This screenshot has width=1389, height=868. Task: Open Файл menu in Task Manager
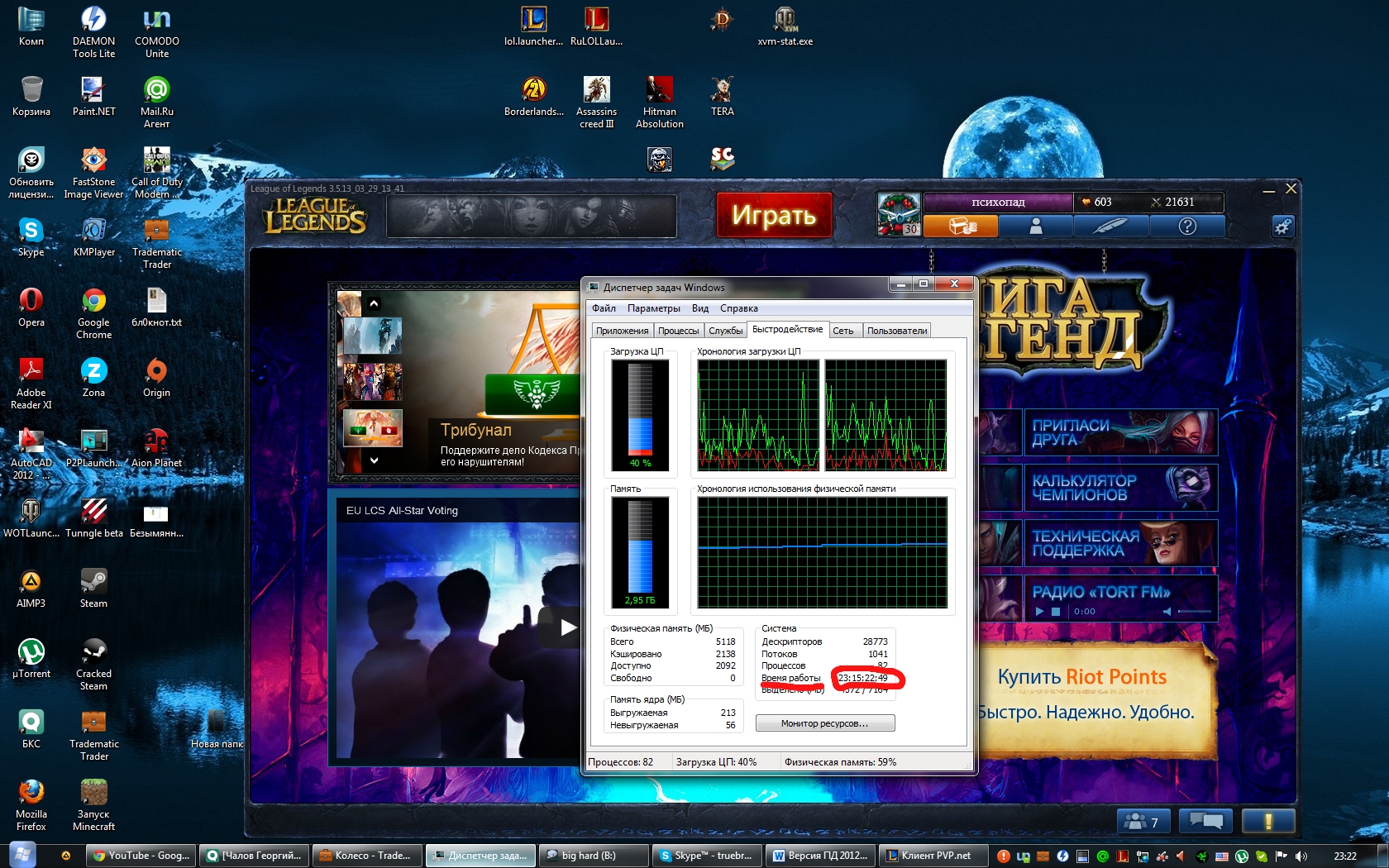(x=604, y=308)
